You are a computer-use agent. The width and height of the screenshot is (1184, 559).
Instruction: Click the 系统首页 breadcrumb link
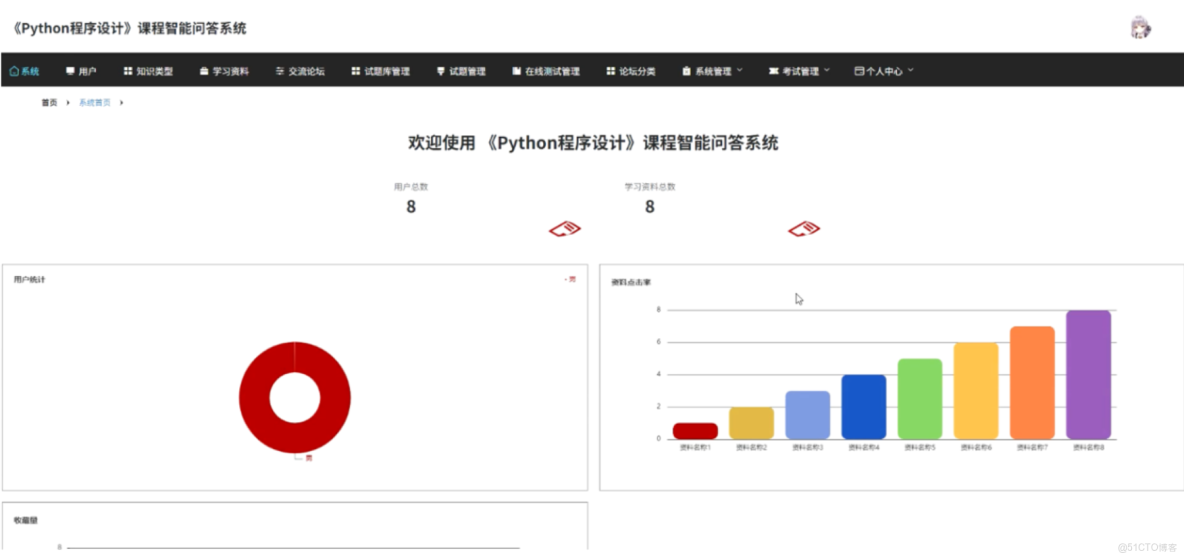pyautogui.click(x=95, y=103)
